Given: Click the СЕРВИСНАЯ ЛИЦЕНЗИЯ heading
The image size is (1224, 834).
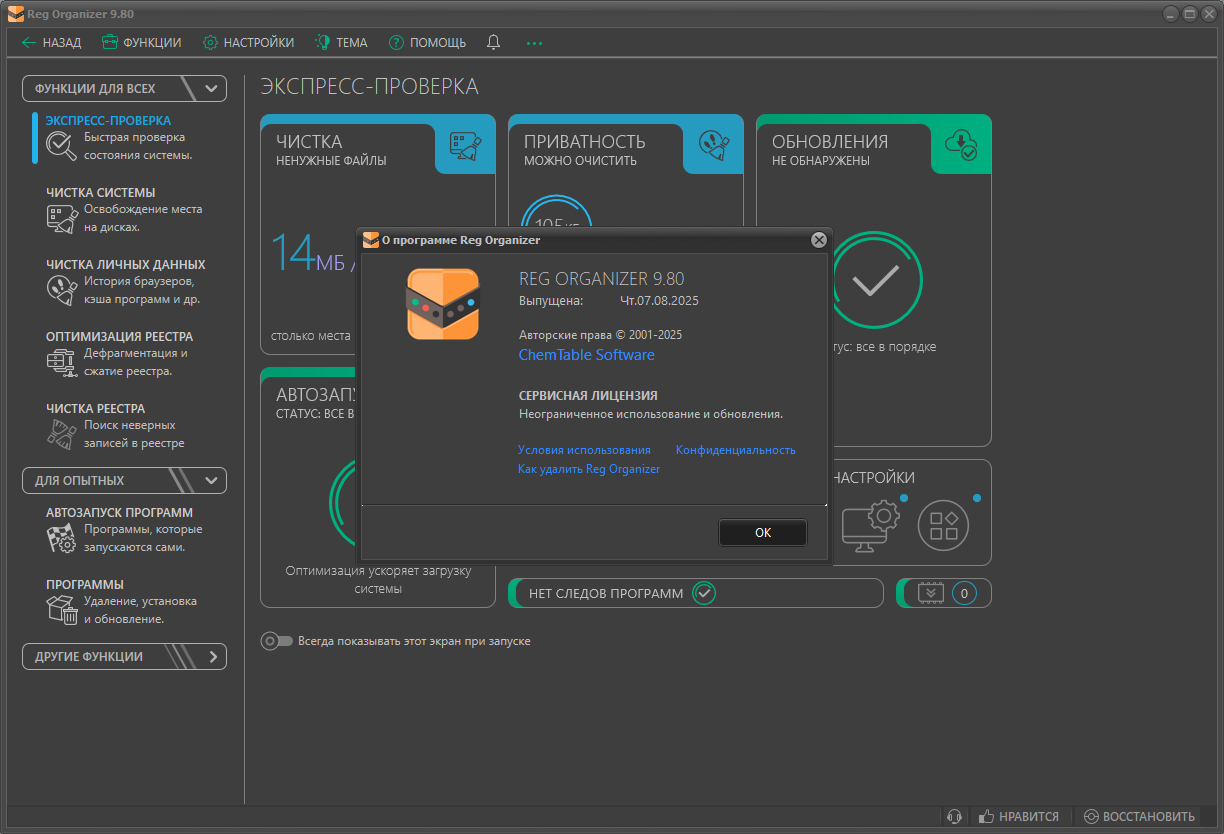Looking at the screenshot, I should pyautogui.click(x=588, y=396).
